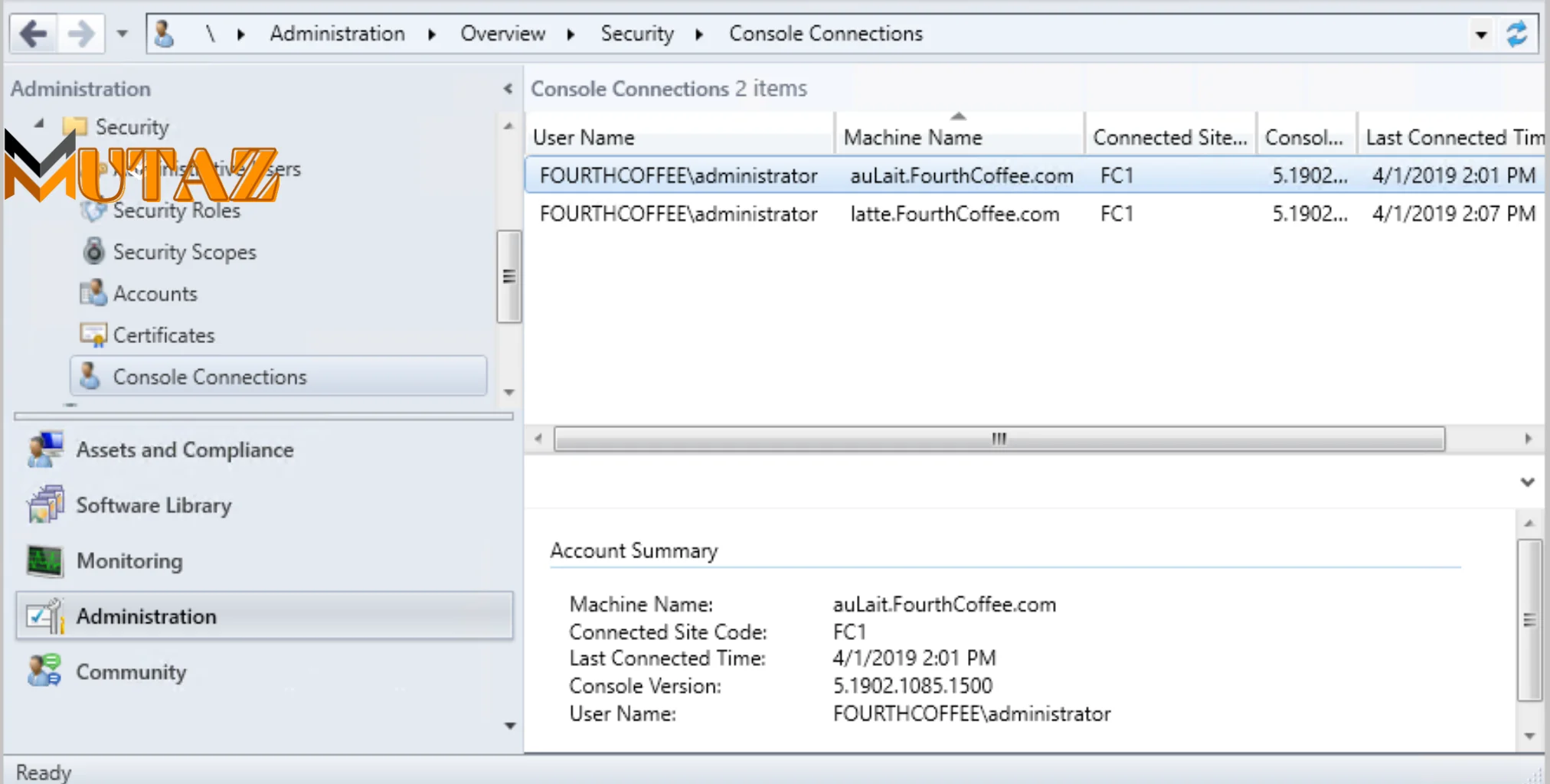Click details pane scrollbar up arrow
1550x784 pixels.
(x=1529, y=524)
